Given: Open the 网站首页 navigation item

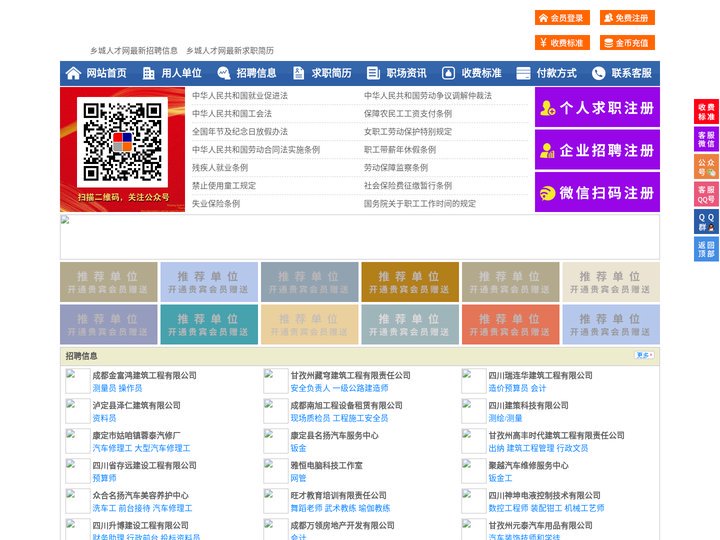Looking at the screenshot, I should click(x=96, y=73).
